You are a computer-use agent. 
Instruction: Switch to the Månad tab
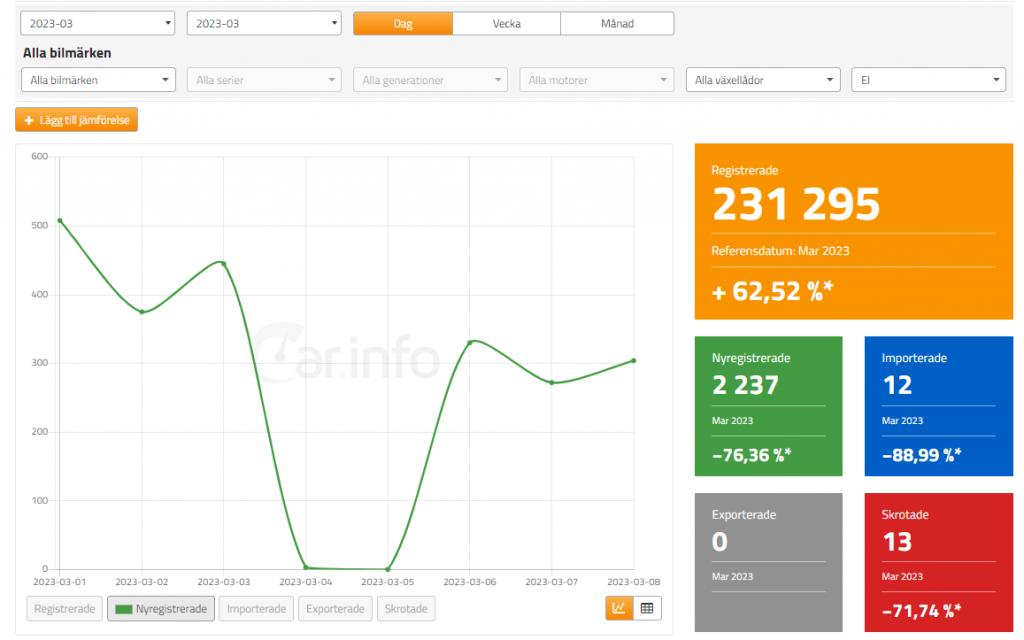click(x=617, y=23)
